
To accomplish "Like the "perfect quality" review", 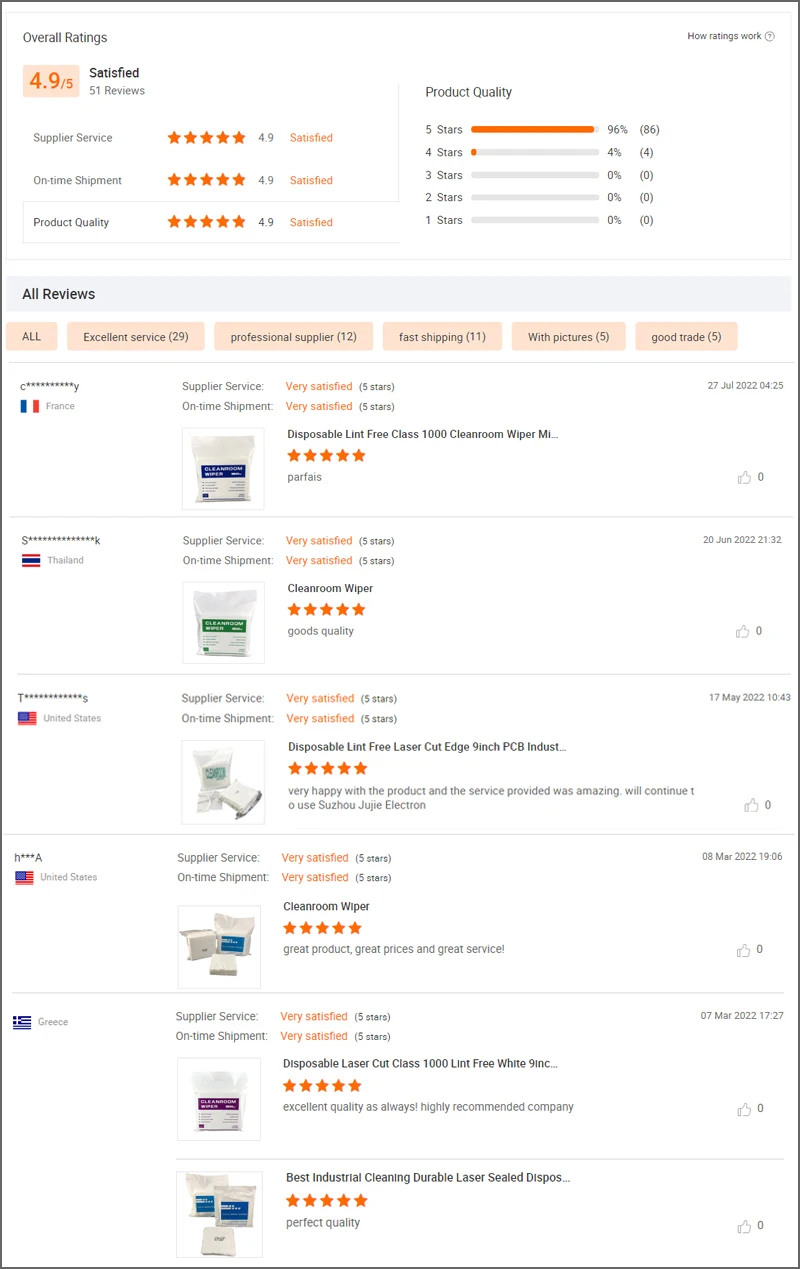I will pyautogui.click(x=744, y=1226).
